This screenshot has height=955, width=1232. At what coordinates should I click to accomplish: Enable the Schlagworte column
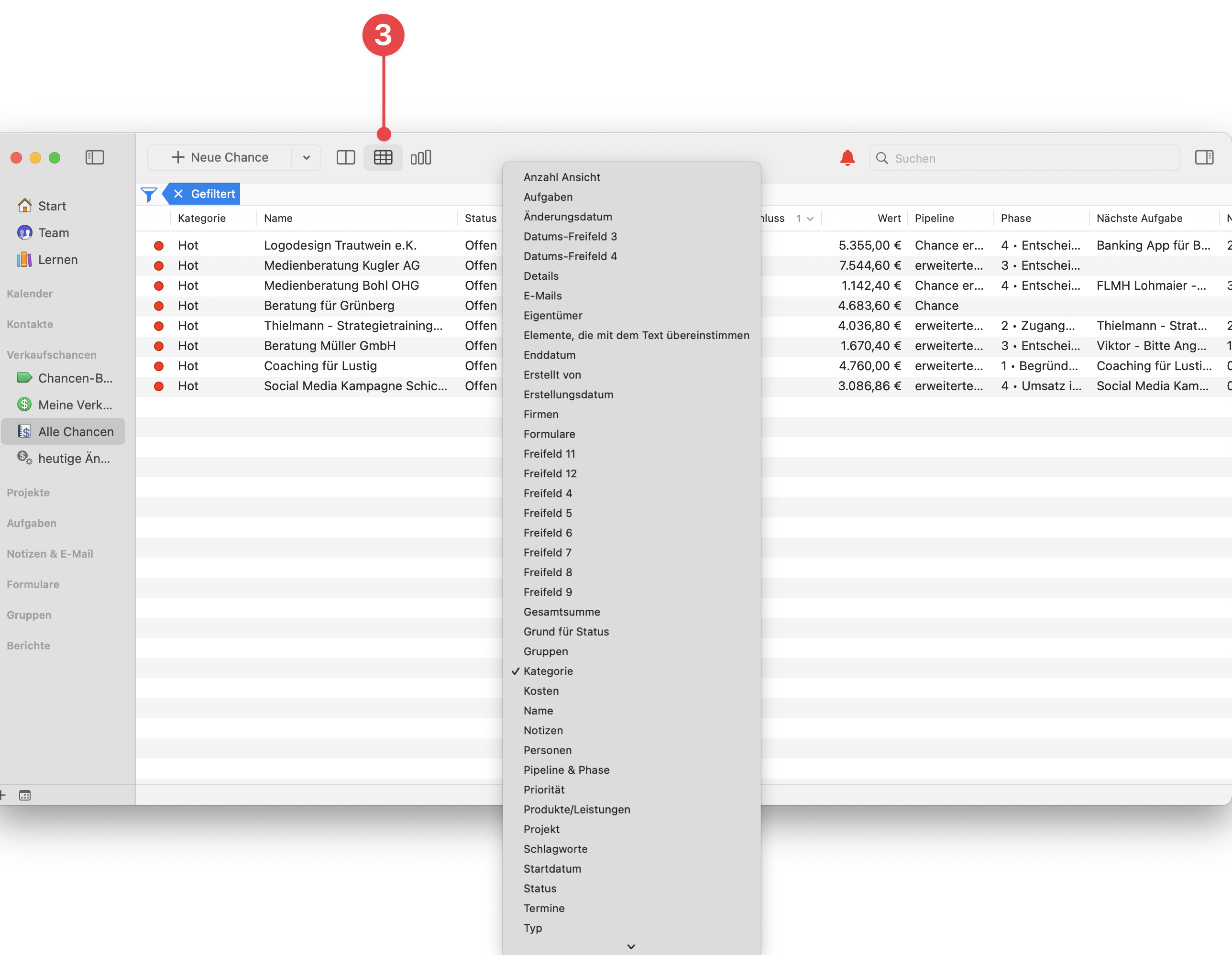pyautogui.click(x=631, y=849)
